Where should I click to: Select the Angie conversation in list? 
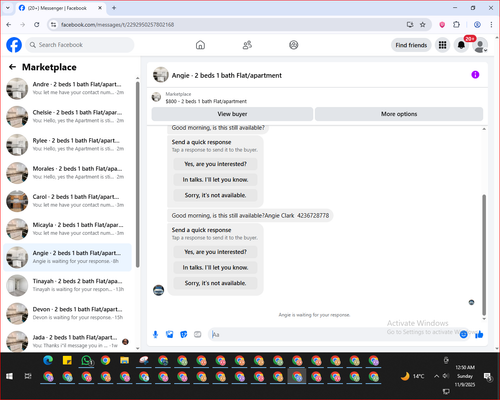pos(68,257)
